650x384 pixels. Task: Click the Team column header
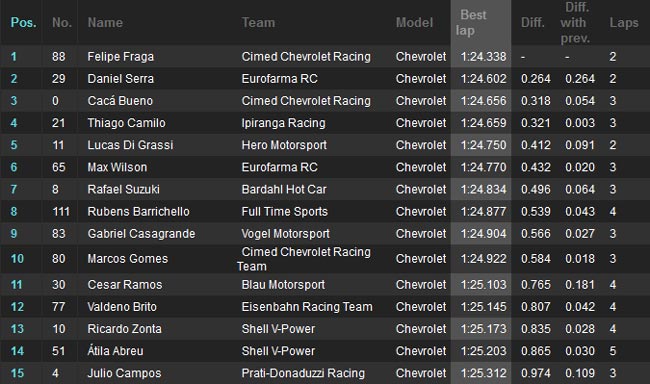coord(258,22)
